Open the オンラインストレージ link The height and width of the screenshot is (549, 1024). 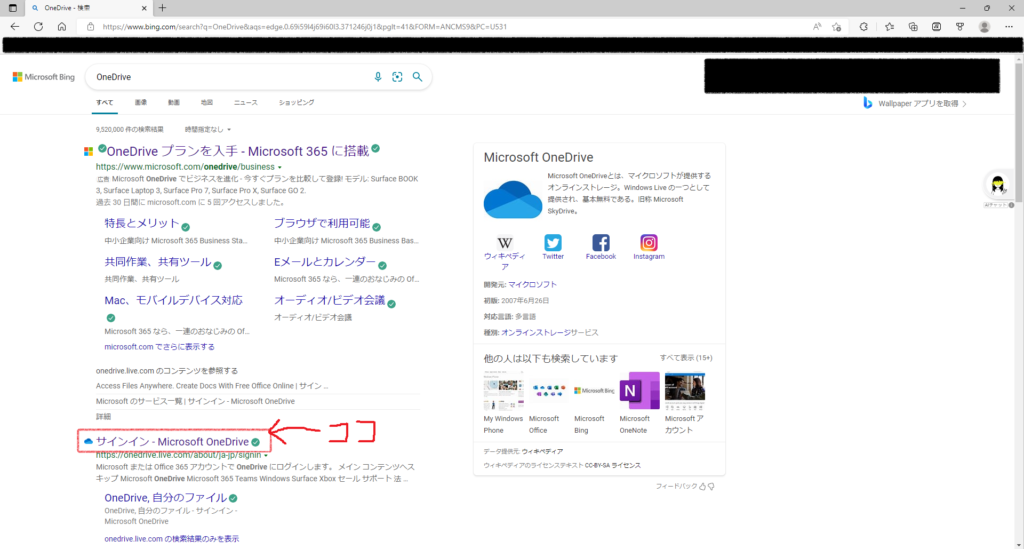click(x=536, y=332)
